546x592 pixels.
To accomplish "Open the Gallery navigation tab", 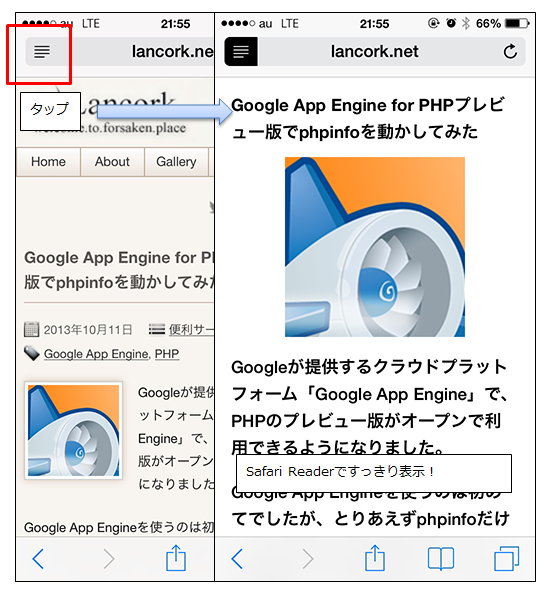I will (176, 162).
